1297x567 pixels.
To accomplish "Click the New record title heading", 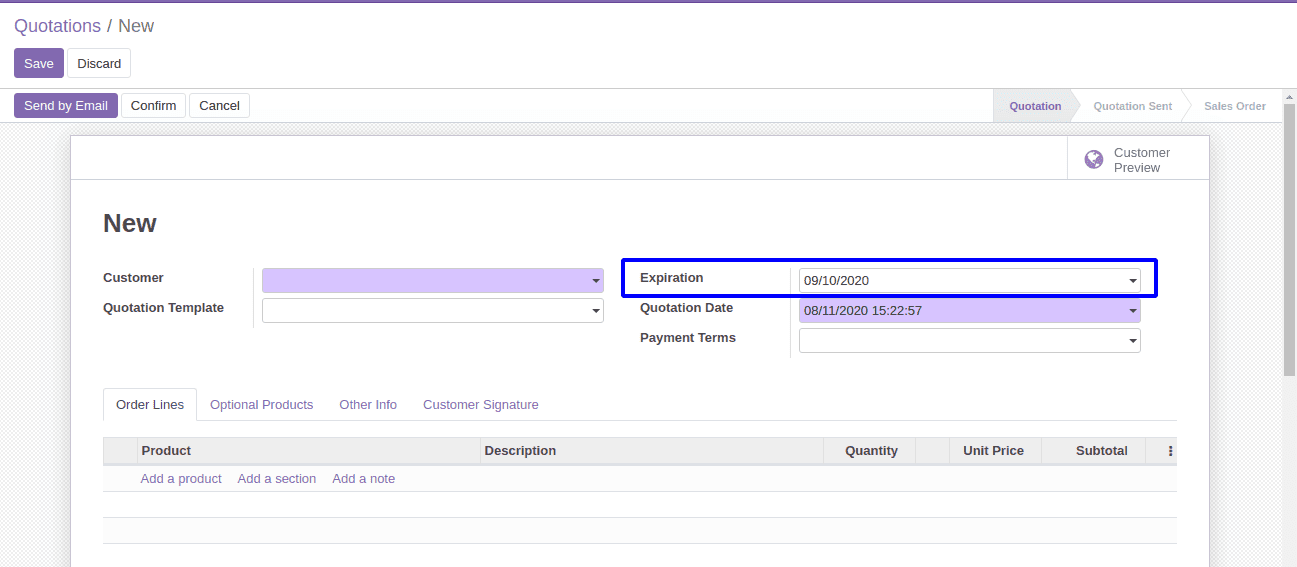I will click(130, 223).
